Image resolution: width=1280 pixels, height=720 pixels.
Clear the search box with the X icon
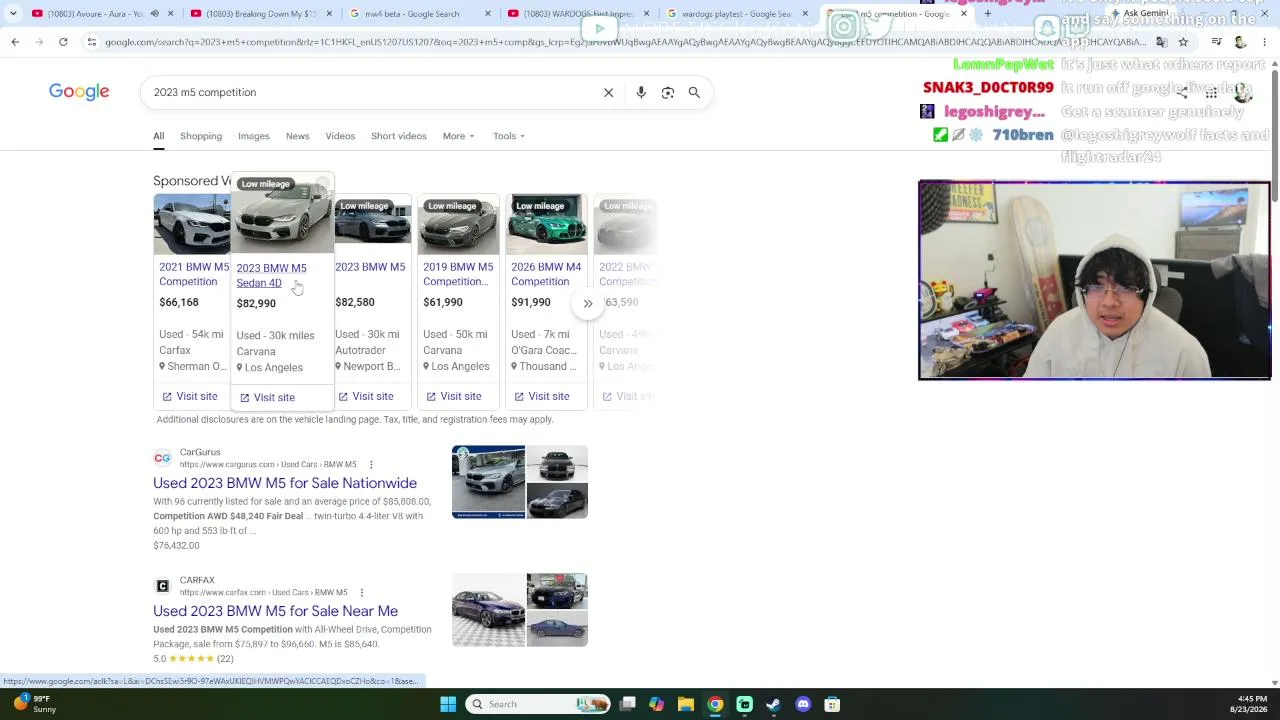(608, 92)
